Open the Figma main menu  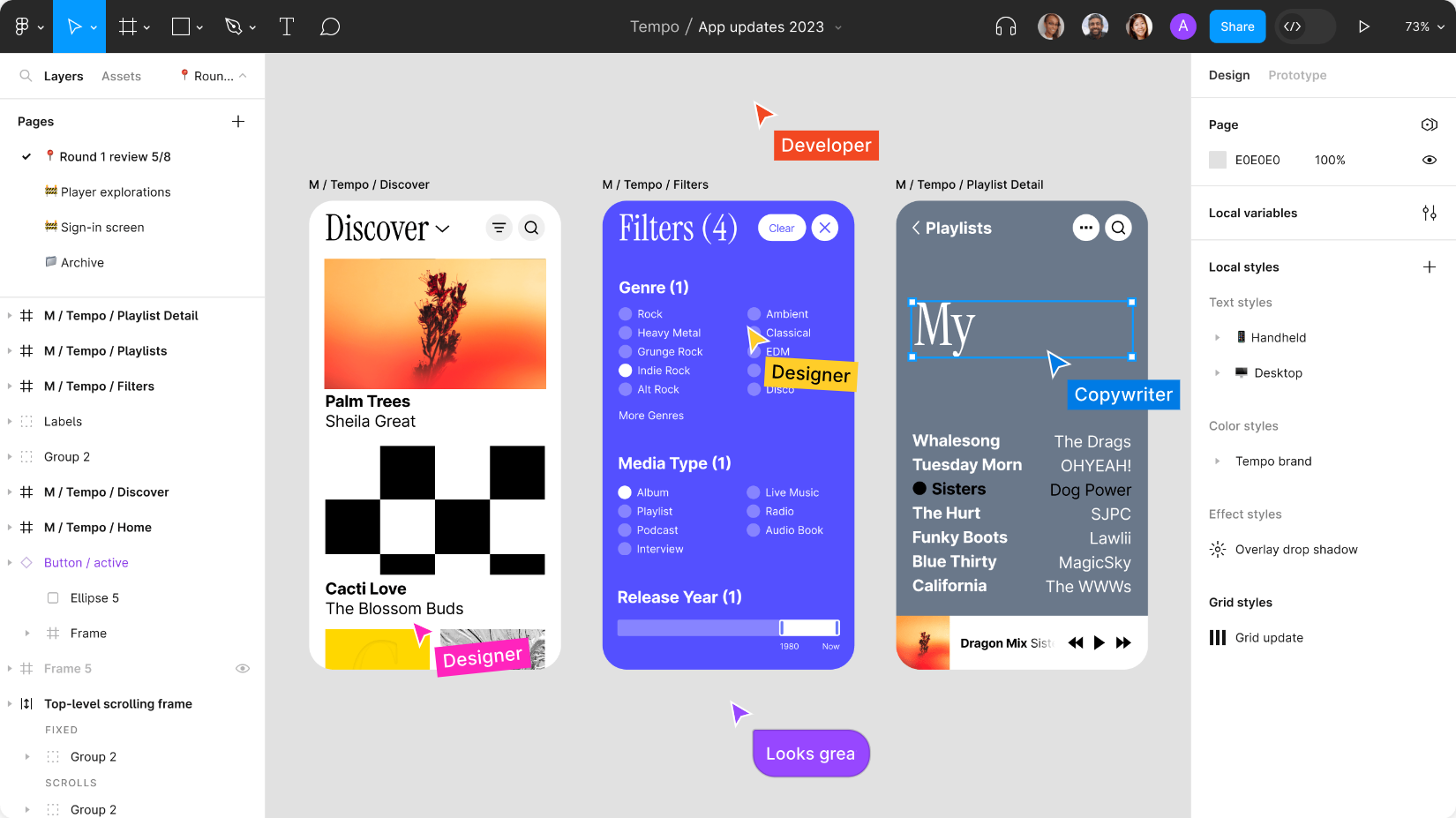click(26, 26)
